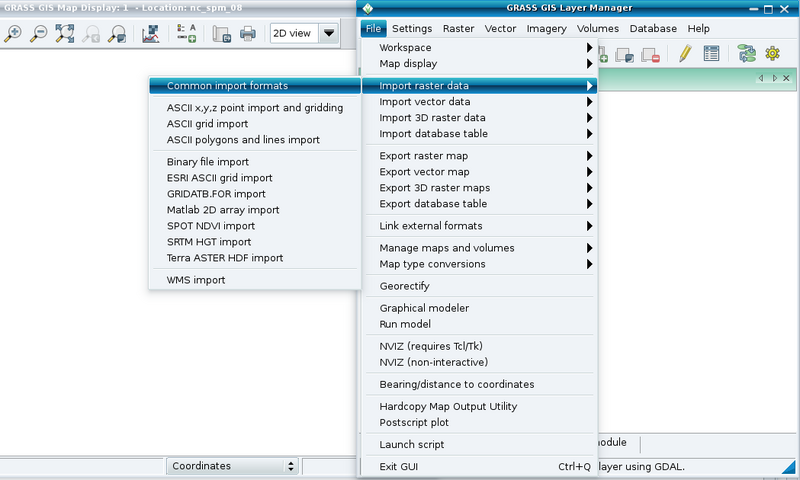This screenshot has width=800, height=480.
Task: Click the pencil edit vector icon
Action: [x=685, y=54]
